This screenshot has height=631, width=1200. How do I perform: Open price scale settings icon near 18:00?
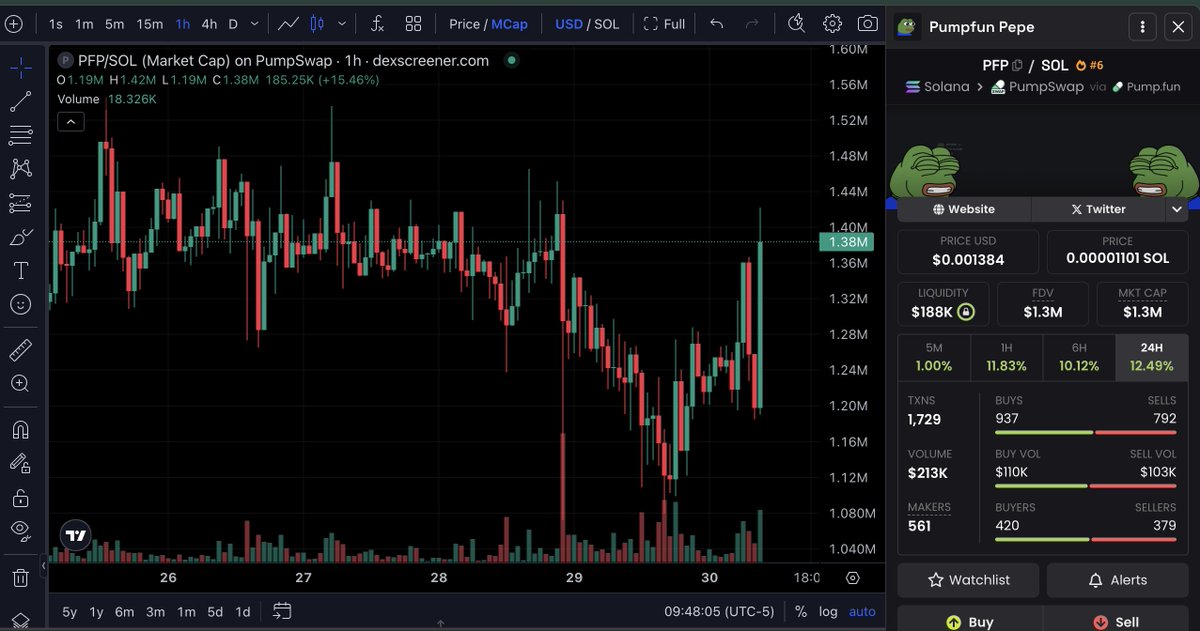(853, 578)
